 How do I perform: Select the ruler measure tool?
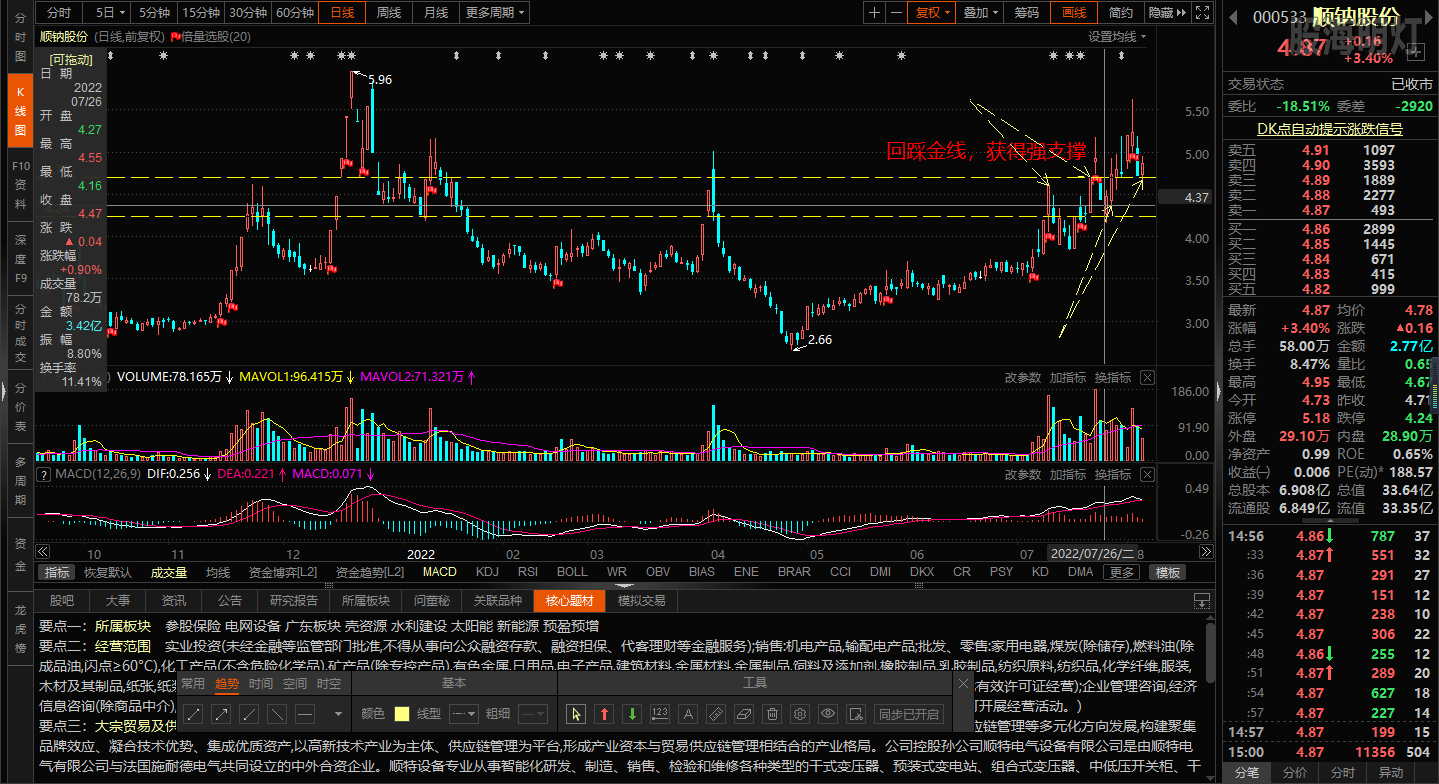click(716, 714)
